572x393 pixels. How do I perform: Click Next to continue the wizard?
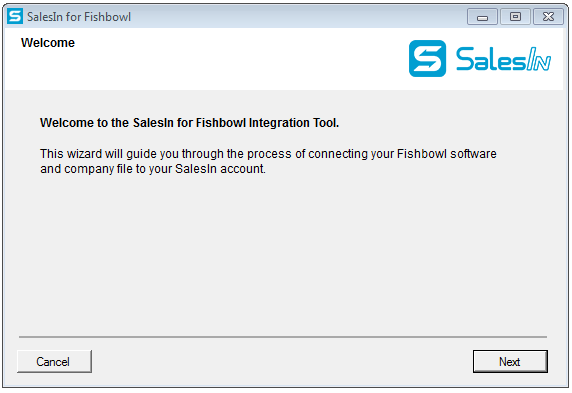coord(510,361)
